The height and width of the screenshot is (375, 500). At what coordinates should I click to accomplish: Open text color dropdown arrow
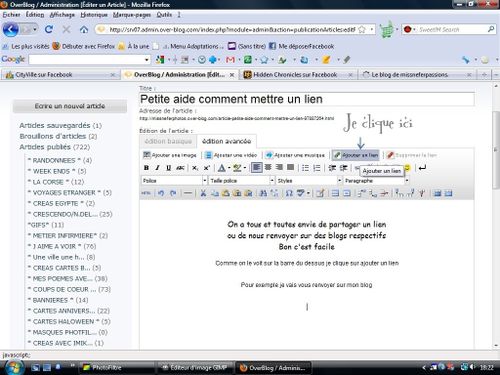click(229, 168)
